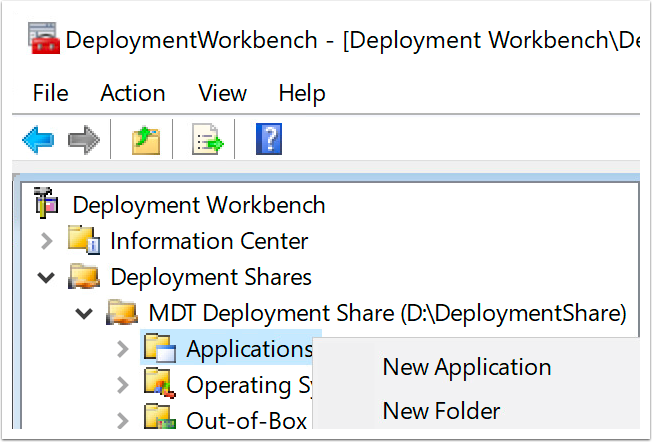Click the Applications folder icon
Image resolution: width=652 pixels, height=442 pixels.
point(160,348)
